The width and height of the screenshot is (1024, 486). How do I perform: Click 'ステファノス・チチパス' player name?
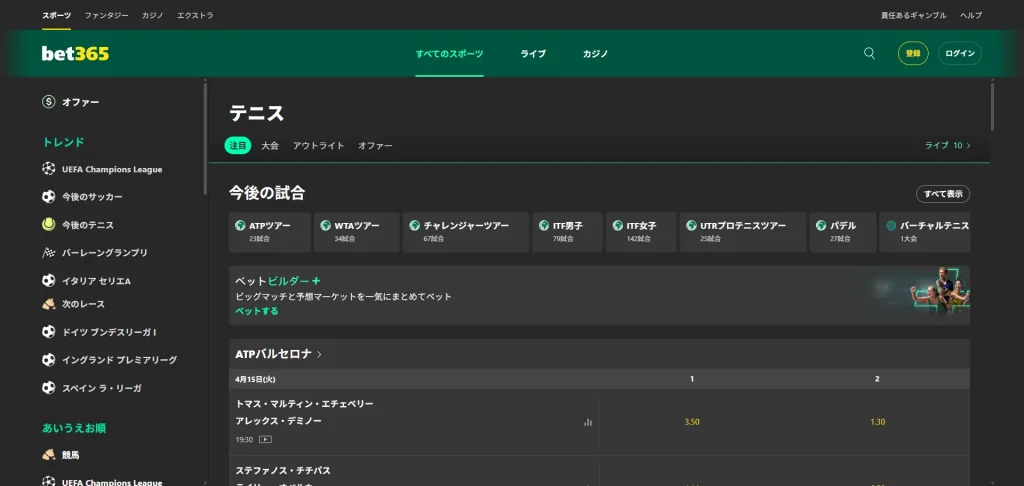pyautogui.click(x=283, y=470)
